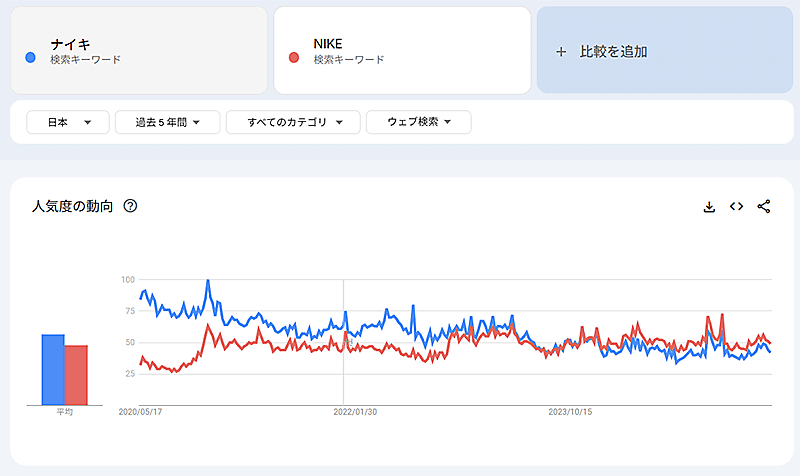Screen dimensions: 800x476
Task: Click the blue line peak near 100
Action: [x=208, y=281]
